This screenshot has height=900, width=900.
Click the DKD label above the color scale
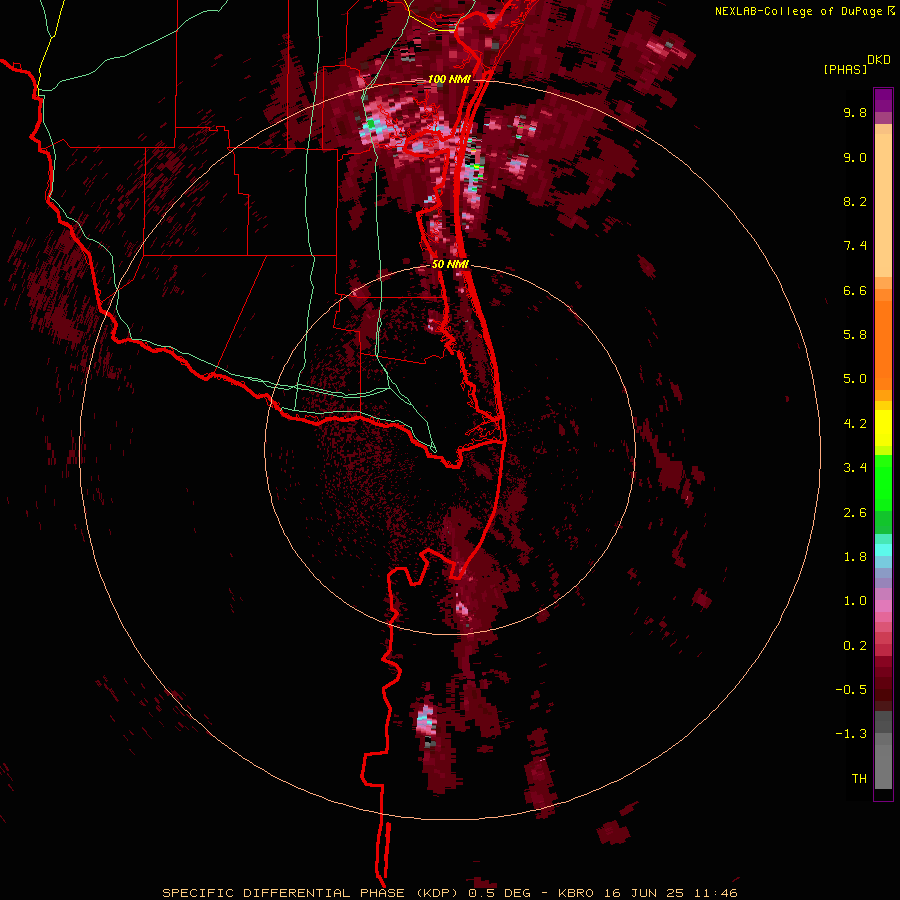tap(879, 60)
